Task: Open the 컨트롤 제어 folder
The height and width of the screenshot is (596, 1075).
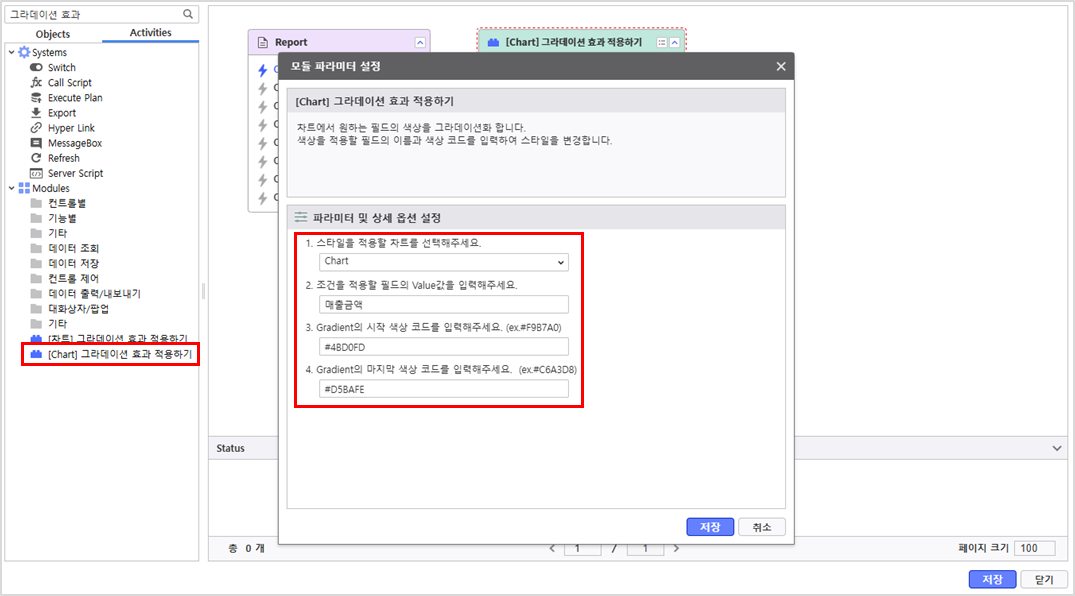Action: click(x=73, y=278)
